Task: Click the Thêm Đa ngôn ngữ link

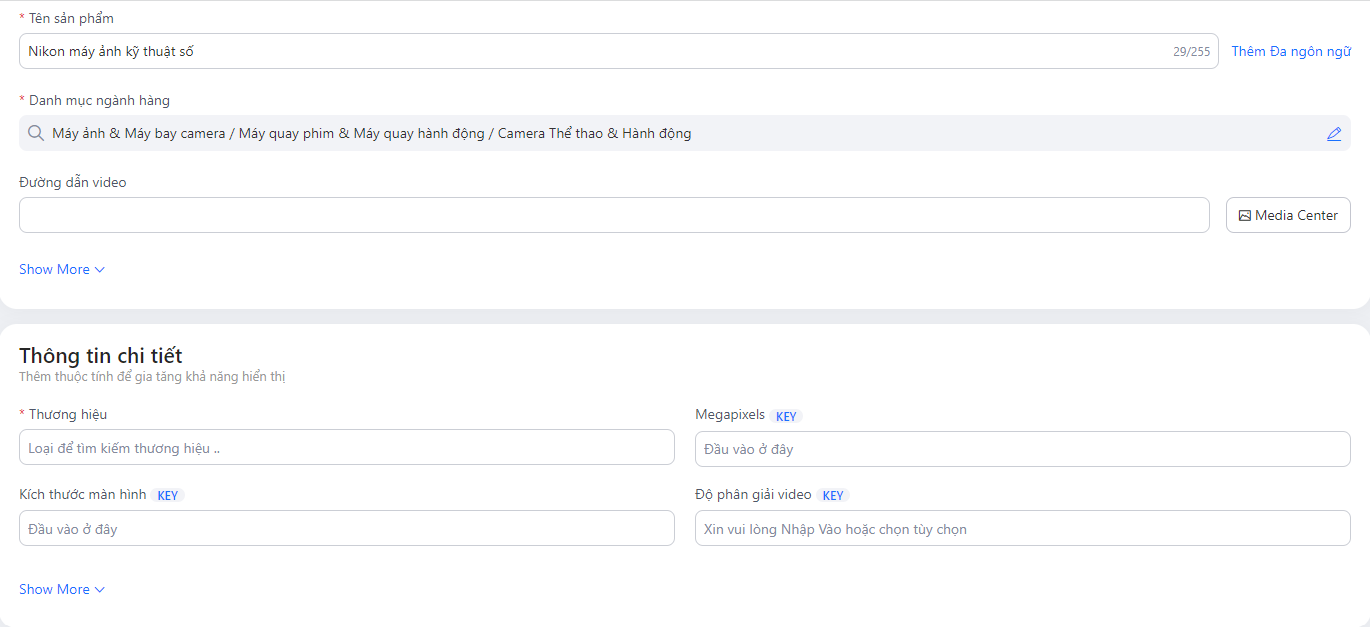Action: (1290, 51)
